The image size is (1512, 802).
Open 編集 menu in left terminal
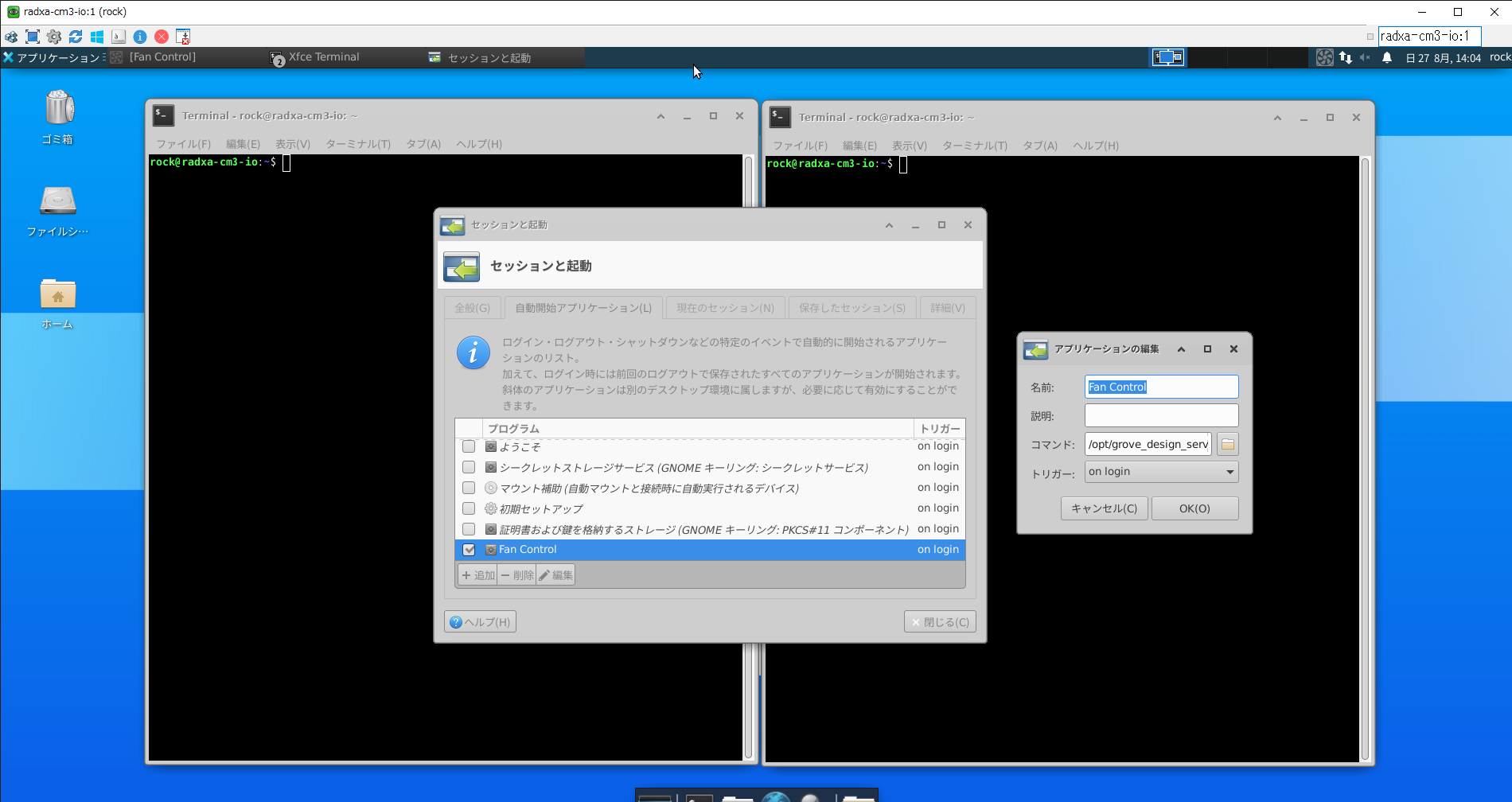point(243,144)
